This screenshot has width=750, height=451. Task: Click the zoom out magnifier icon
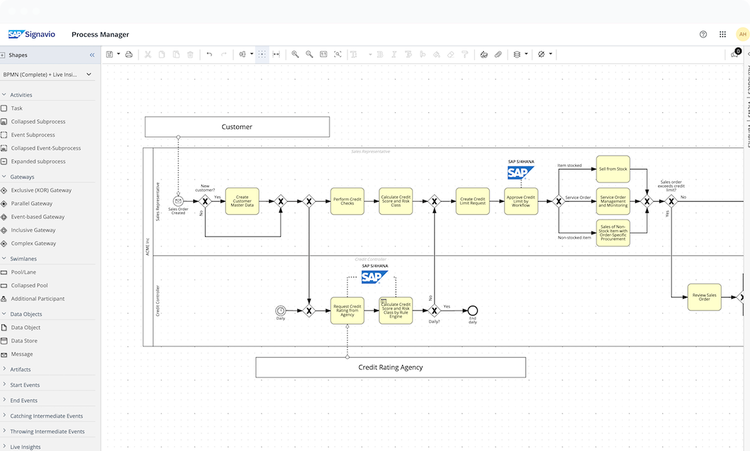point(309,55)
